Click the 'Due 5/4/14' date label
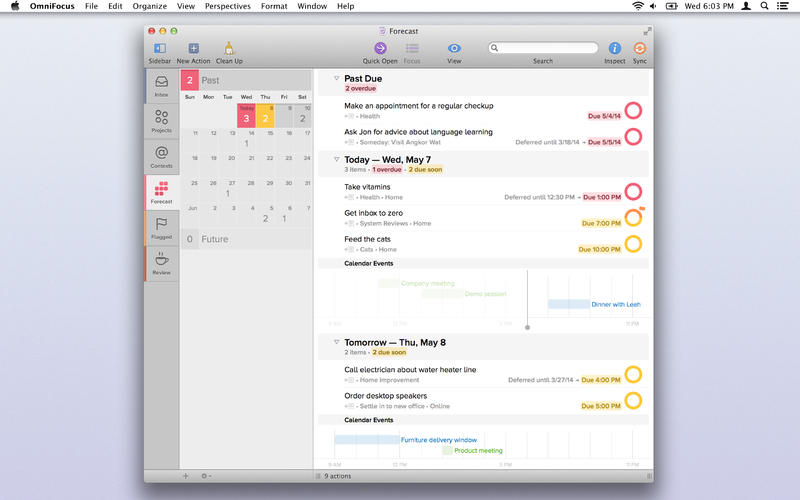The image size is (800, 500). click(x=604, y=116)
